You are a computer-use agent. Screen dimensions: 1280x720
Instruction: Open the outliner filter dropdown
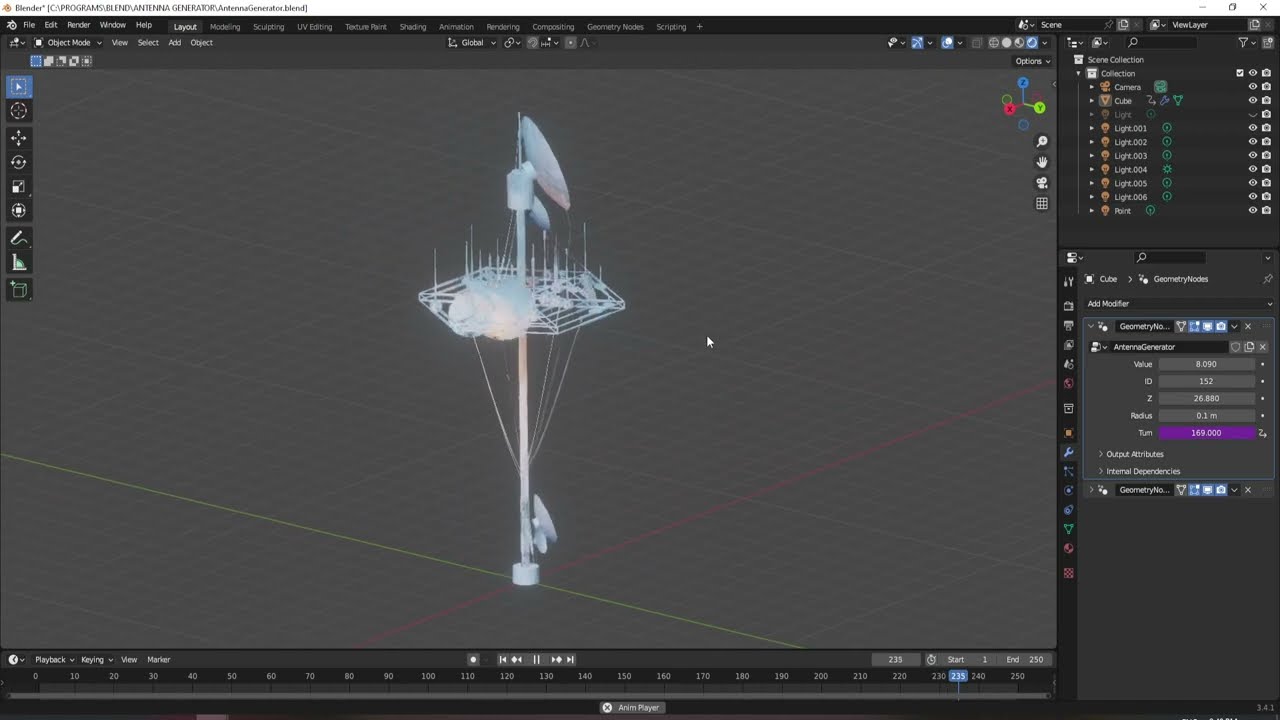pyautogui.click(x=1246, y=43)
